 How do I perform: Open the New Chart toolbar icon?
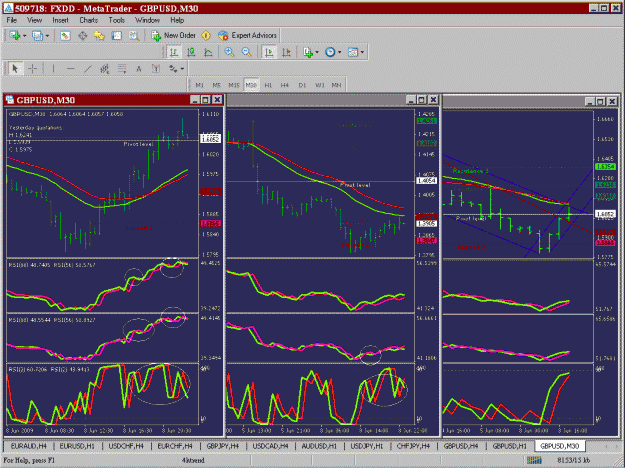[15, 36]
